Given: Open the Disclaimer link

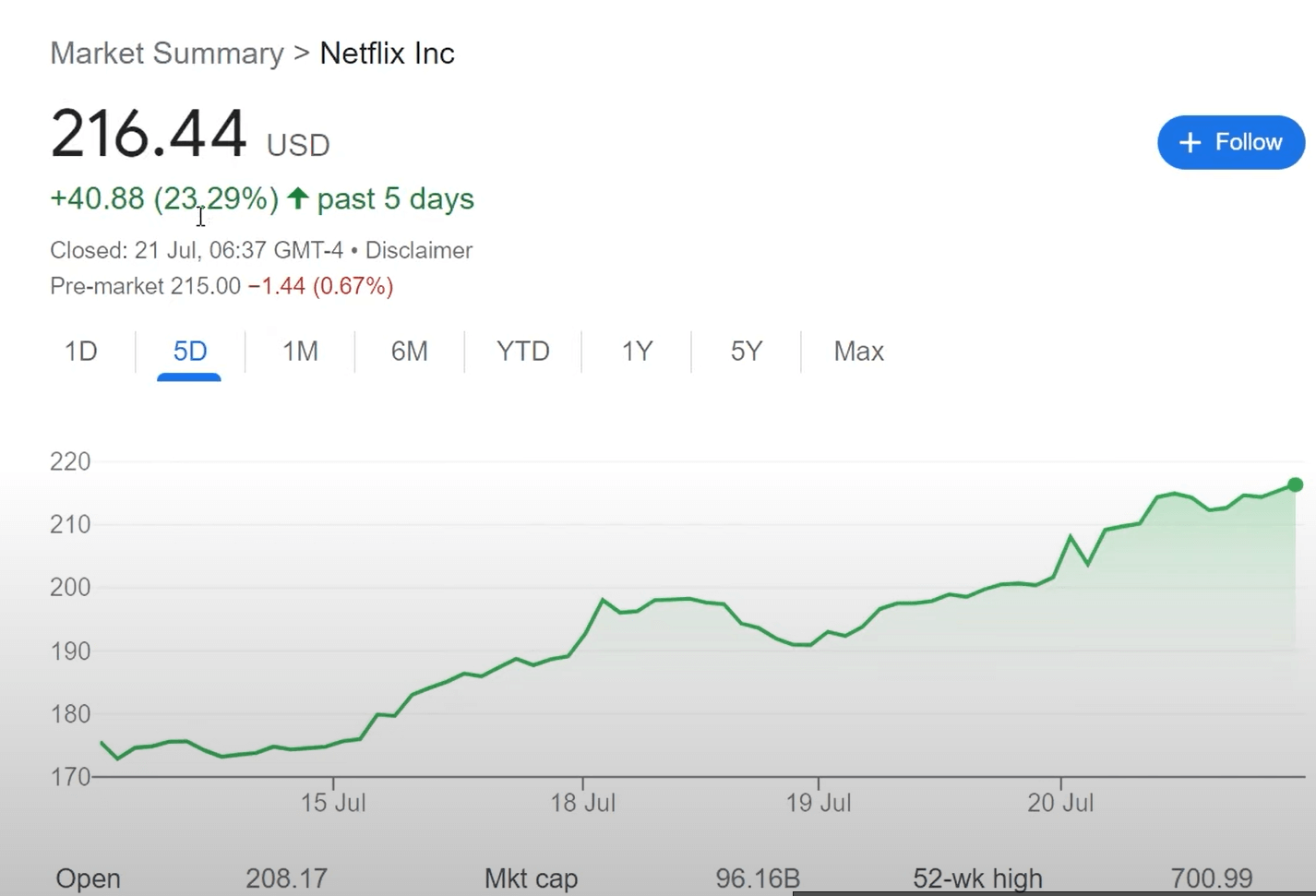Looking at the screenshot, I should 419,250.
